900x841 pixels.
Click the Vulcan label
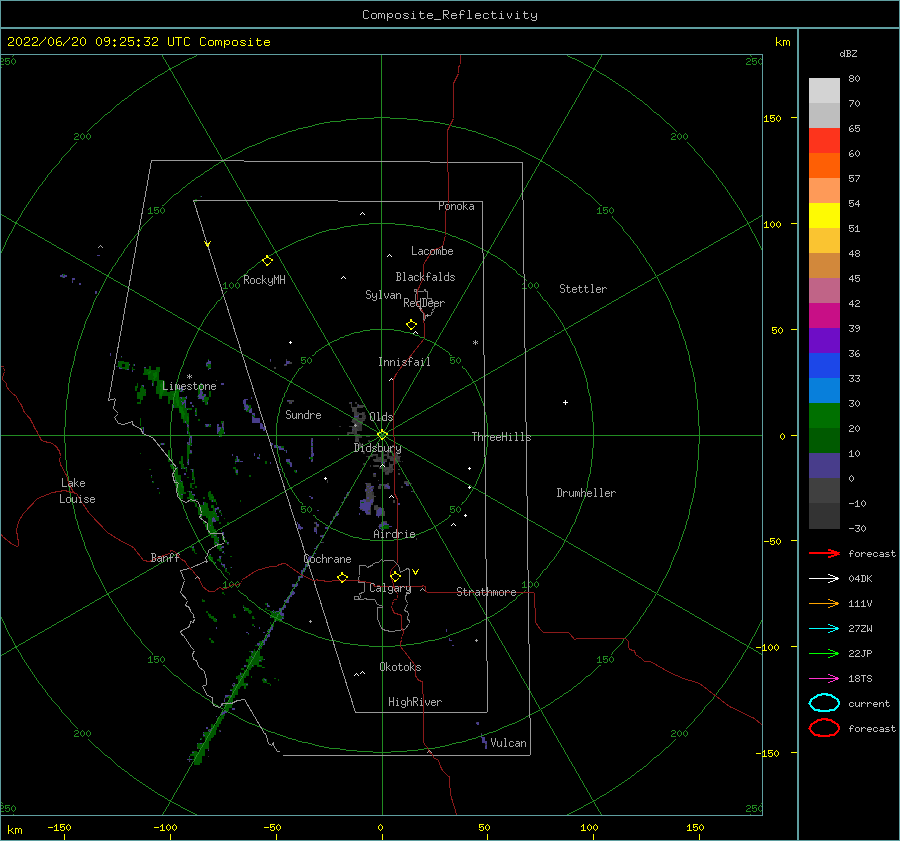(508, 743)
